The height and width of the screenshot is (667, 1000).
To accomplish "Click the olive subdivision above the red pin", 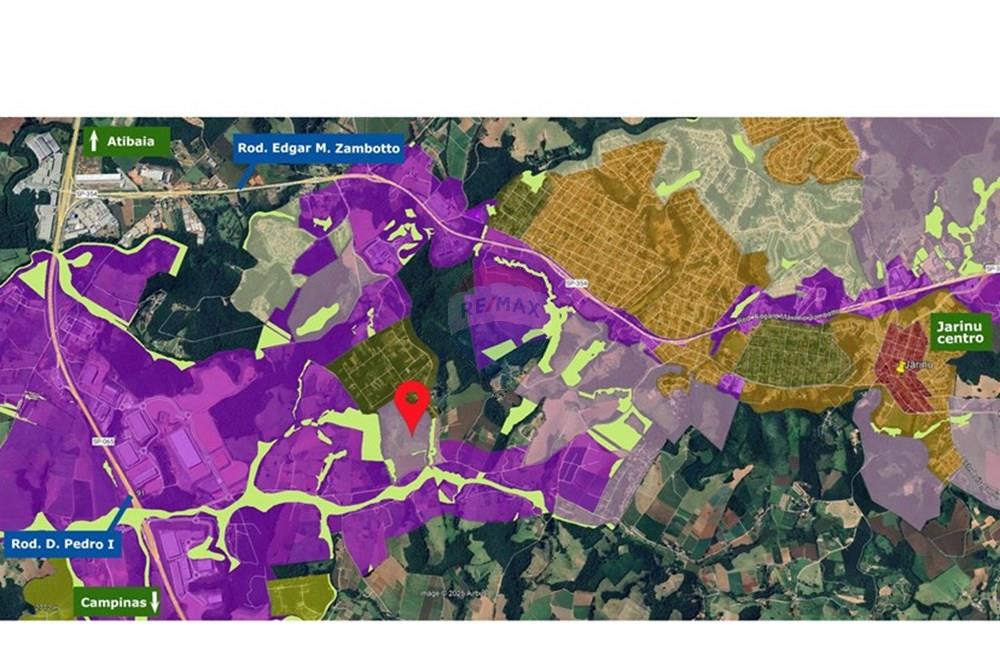I will (x=381, y=362).
